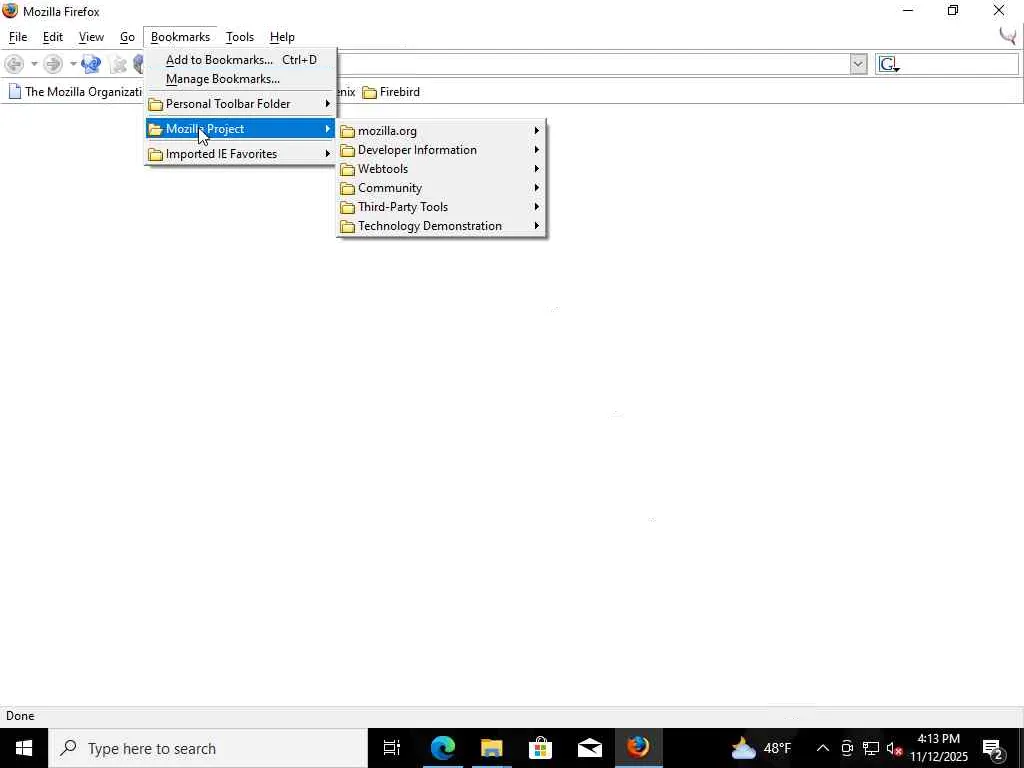Screen dimensions: 1024x768
Task: Click submenu arrow of Third-Party Tools
Action: click(537, 206)
